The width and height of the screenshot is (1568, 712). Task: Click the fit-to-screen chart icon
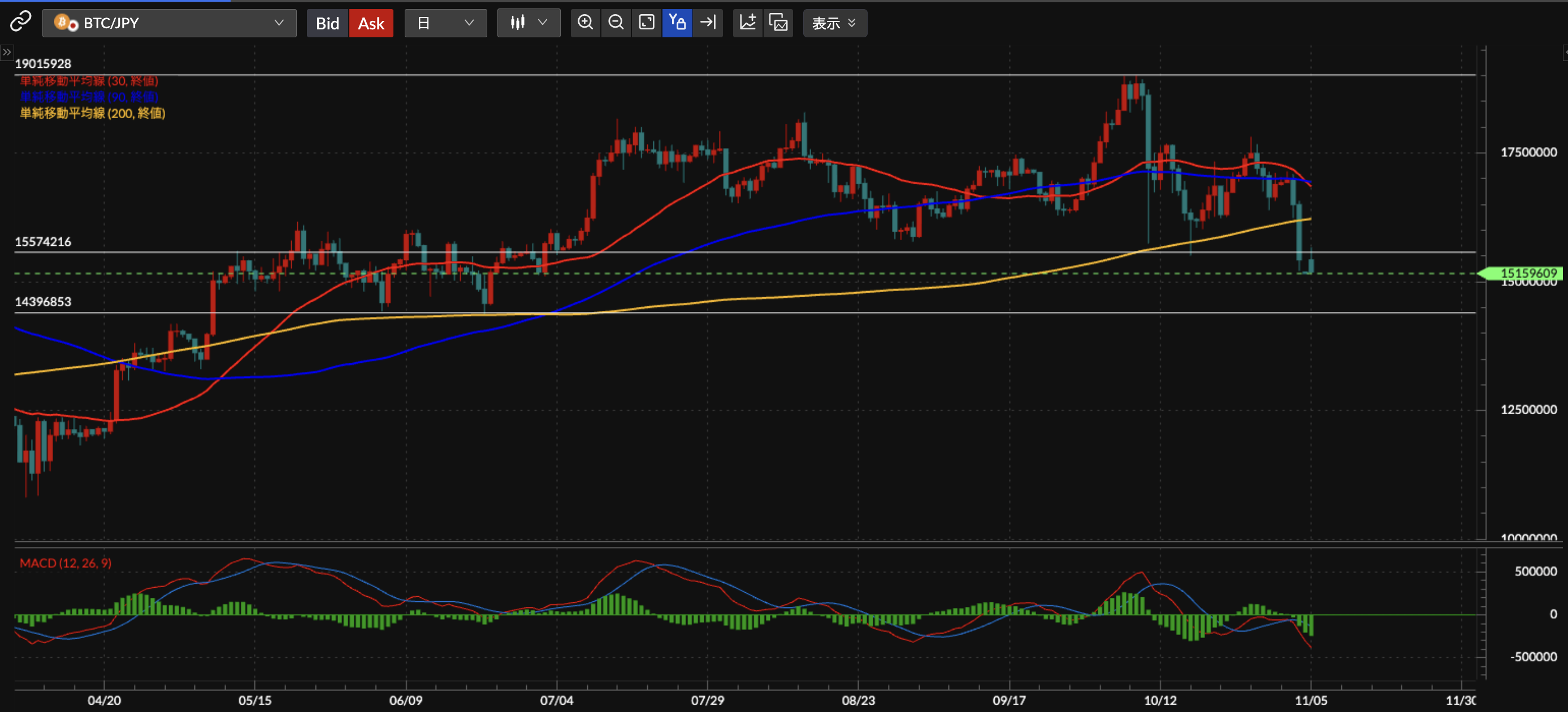pos(646,23)
